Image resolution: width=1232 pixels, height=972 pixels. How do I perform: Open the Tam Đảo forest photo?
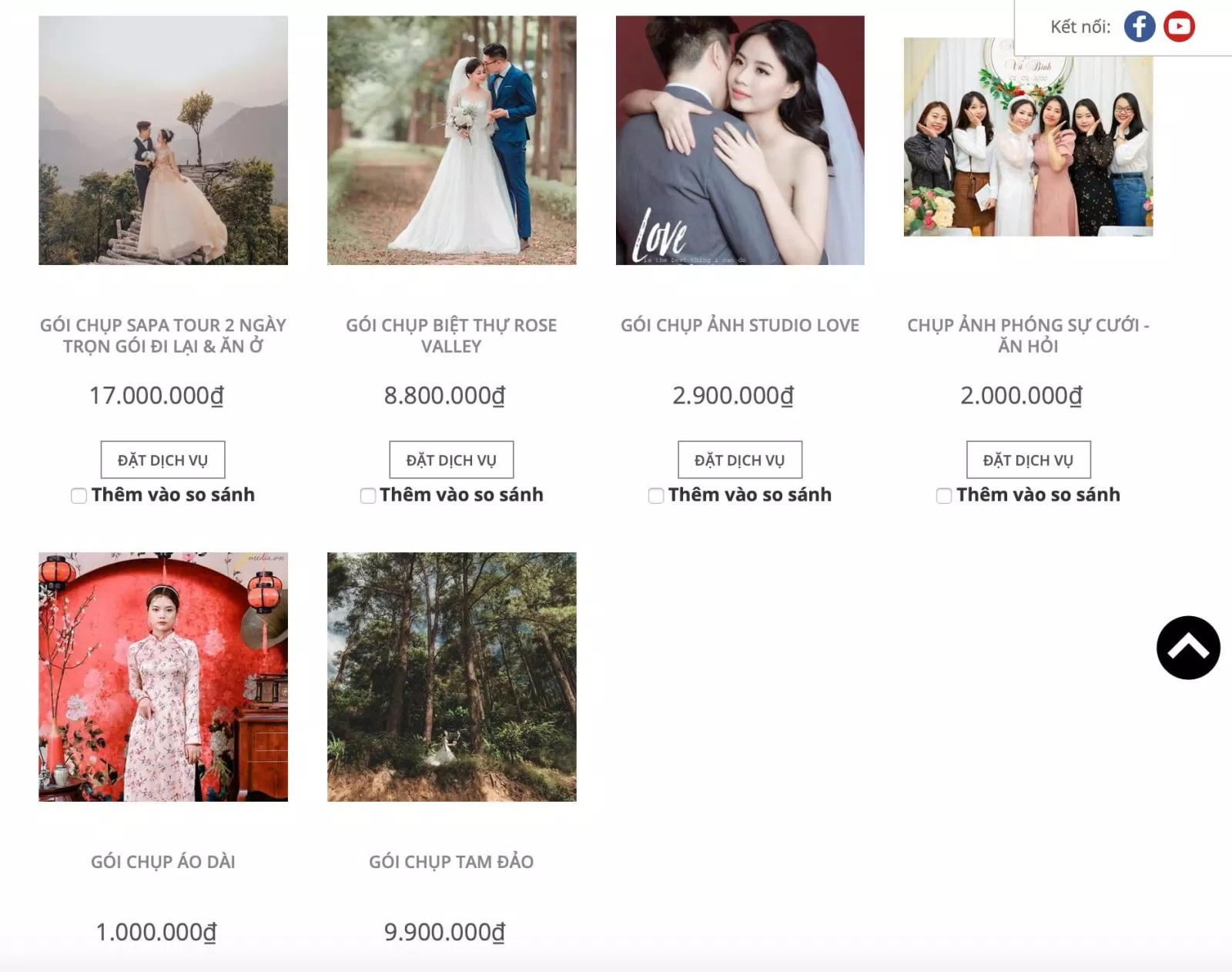tap(452, 677)
